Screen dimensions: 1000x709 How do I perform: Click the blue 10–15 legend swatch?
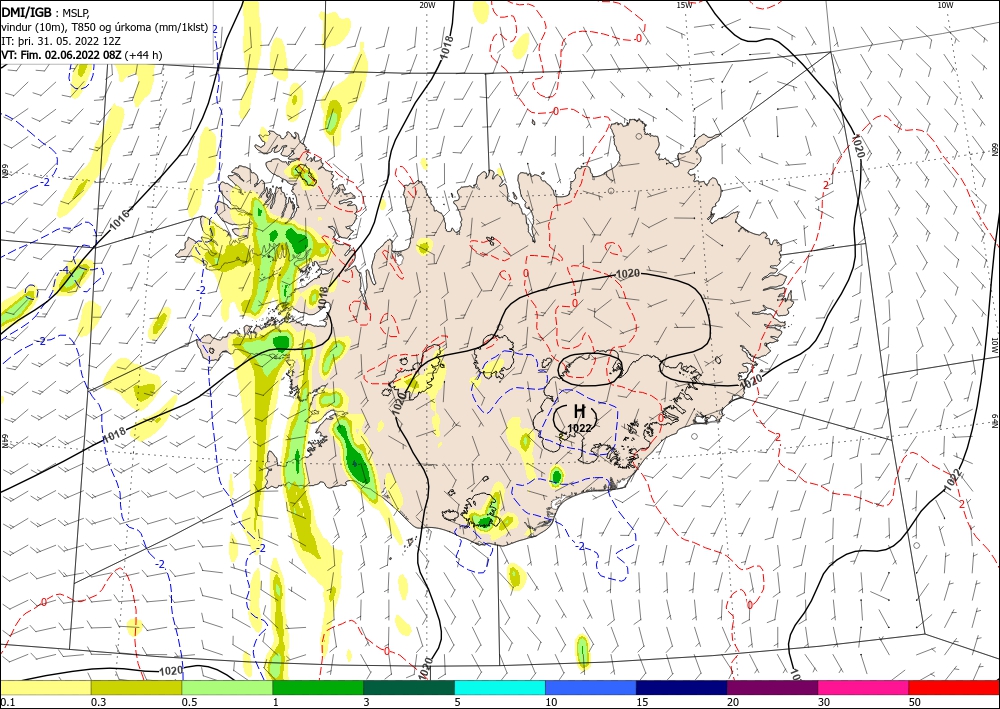coord(591,687)
